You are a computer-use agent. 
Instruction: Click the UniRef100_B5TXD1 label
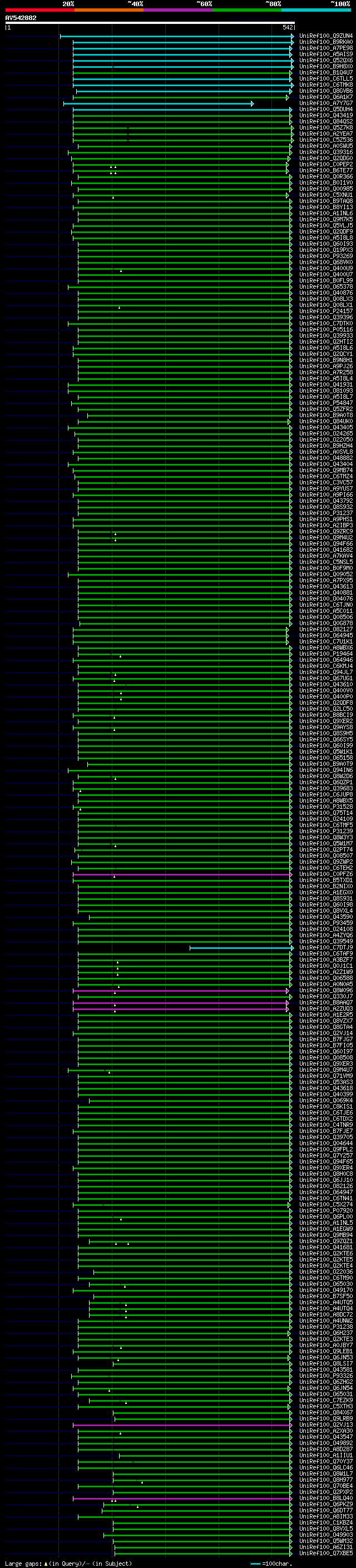(326, 881)
